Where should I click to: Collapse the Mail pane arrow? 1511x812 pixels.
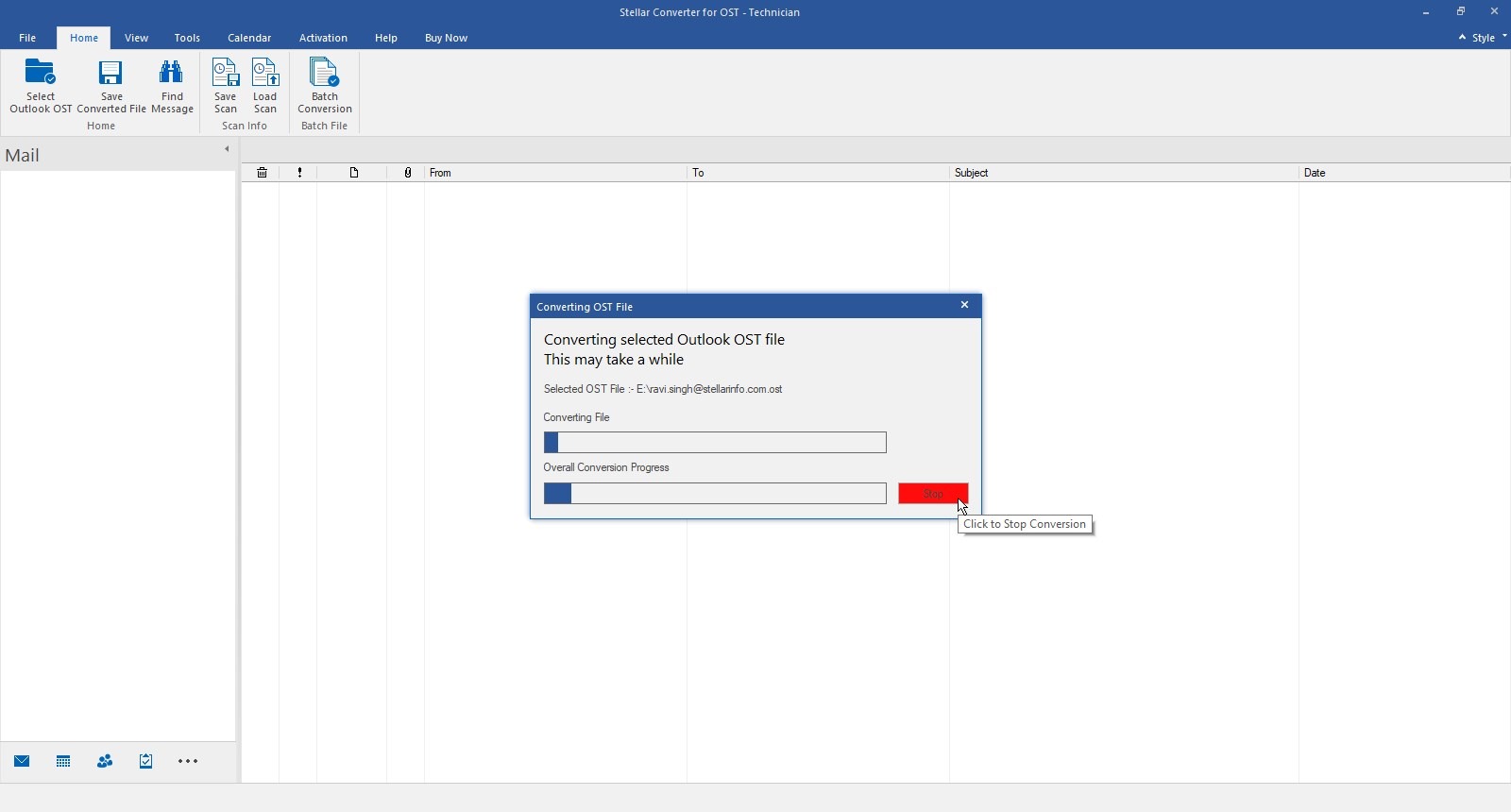point(227,149)
